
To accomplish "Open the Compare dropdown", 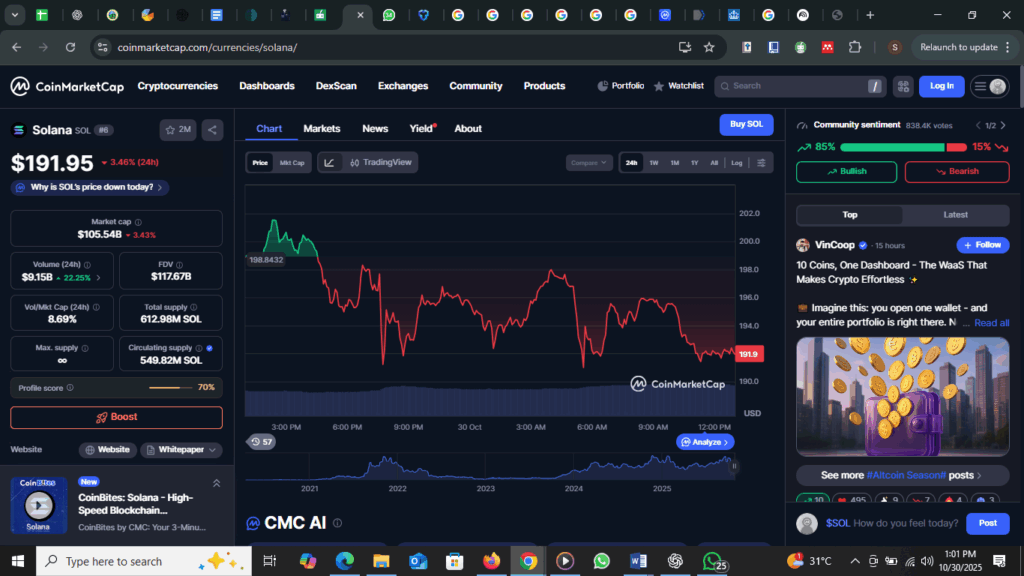I will coord(589,162).
